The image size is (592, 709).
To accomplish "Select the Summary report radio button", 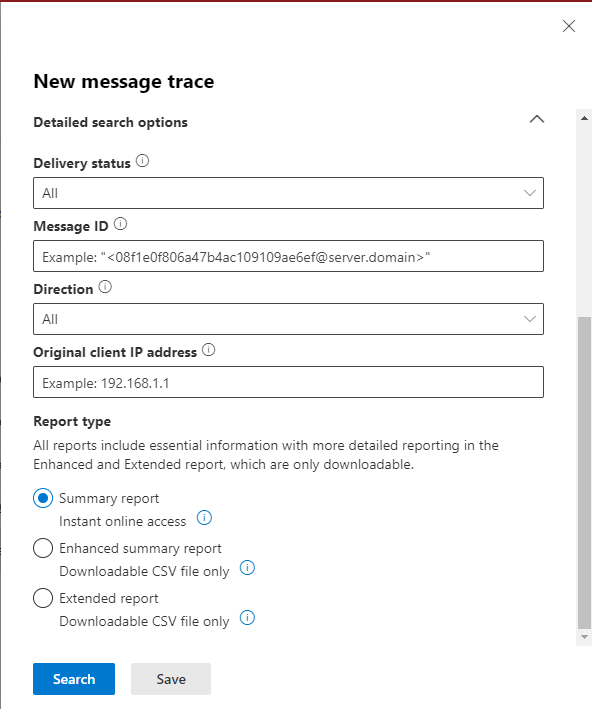I will tap(43, 498).
